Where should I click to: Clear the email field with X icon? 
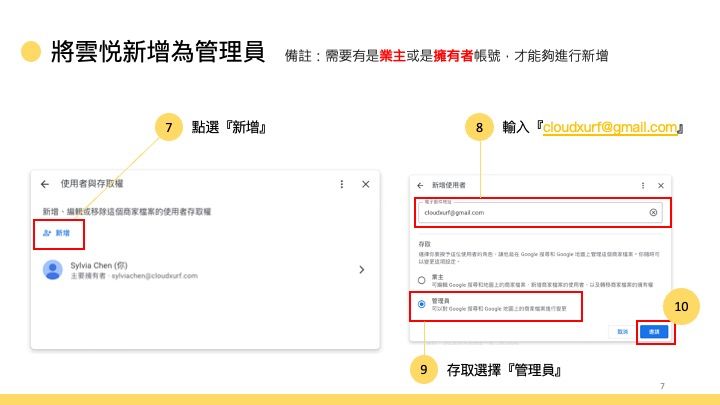[653, 213]
